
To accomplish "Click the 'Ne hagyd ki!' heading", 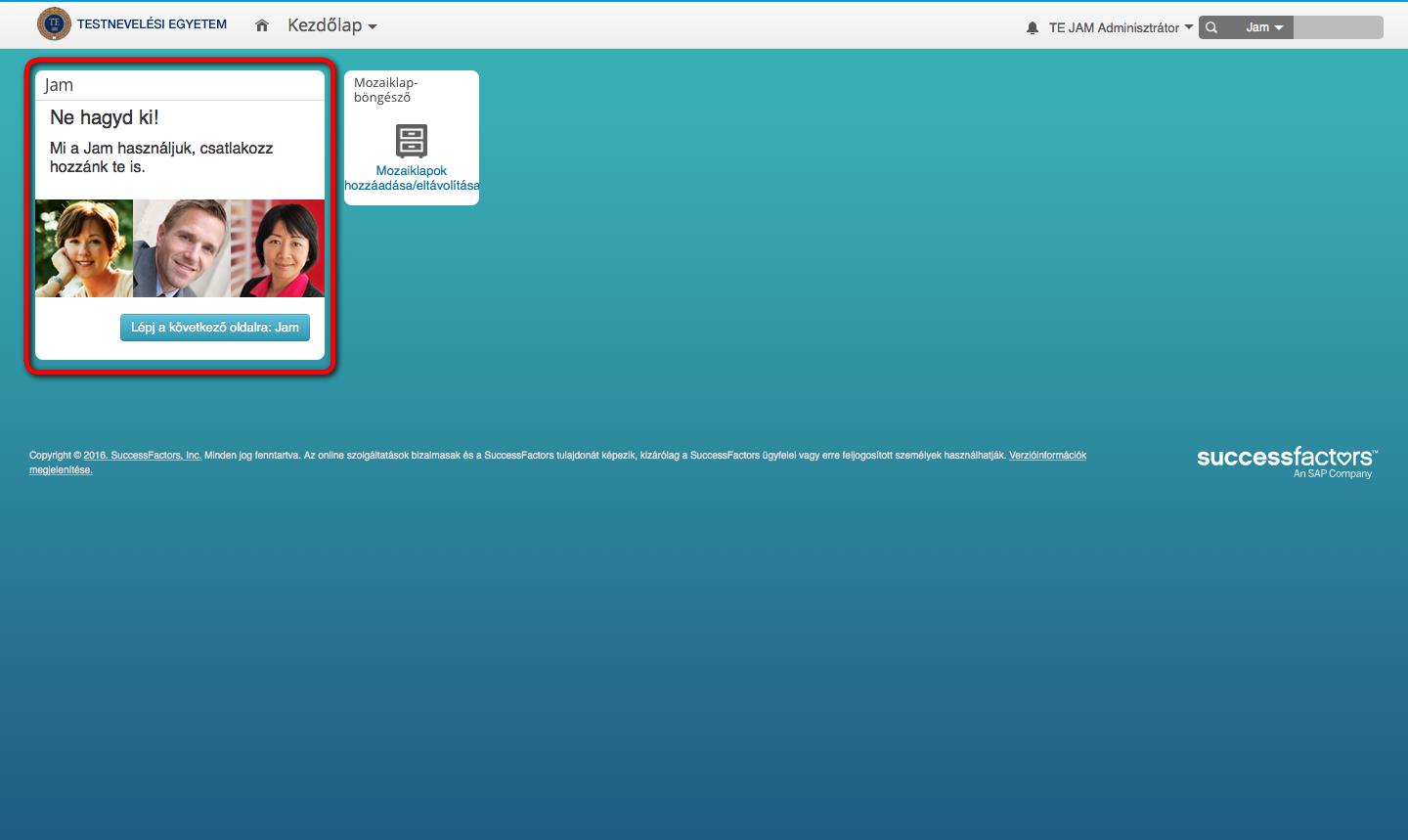I will (x=105, y=117).
